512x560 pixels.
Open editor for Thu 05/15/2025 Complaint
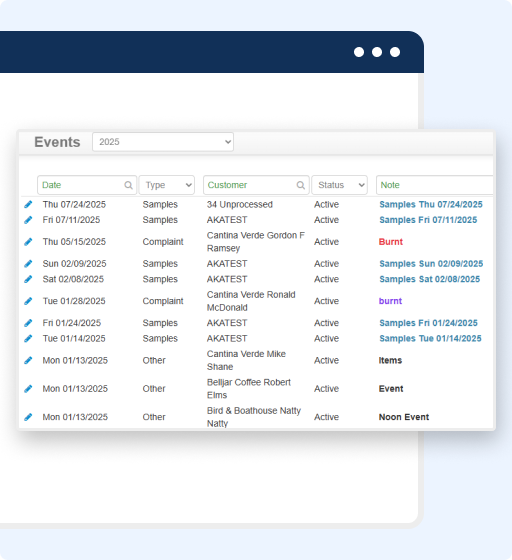point(28,242)
